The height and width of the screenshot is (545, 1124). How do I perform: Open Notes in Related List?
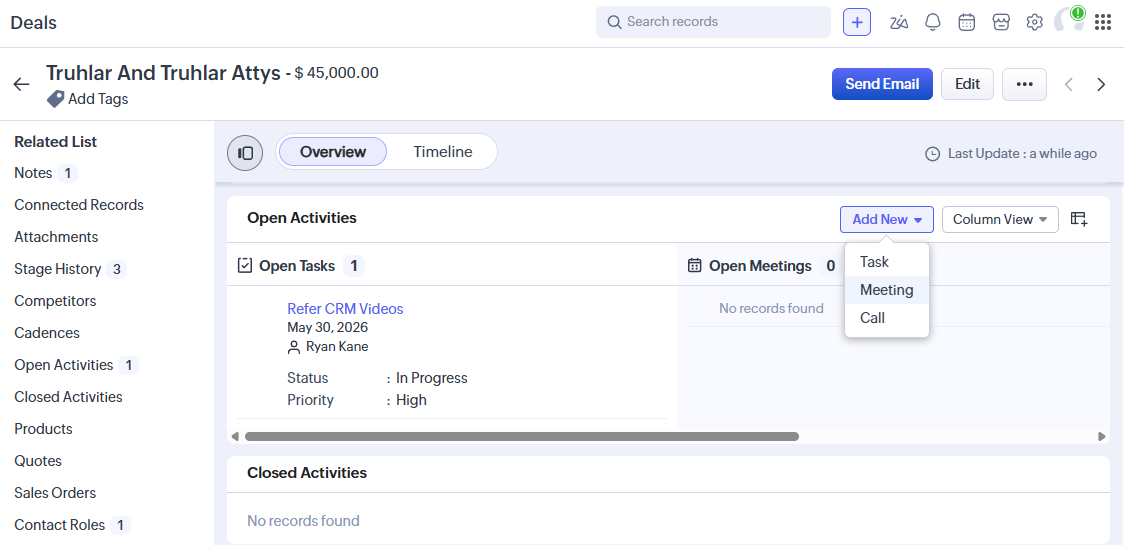click(33, 173)
